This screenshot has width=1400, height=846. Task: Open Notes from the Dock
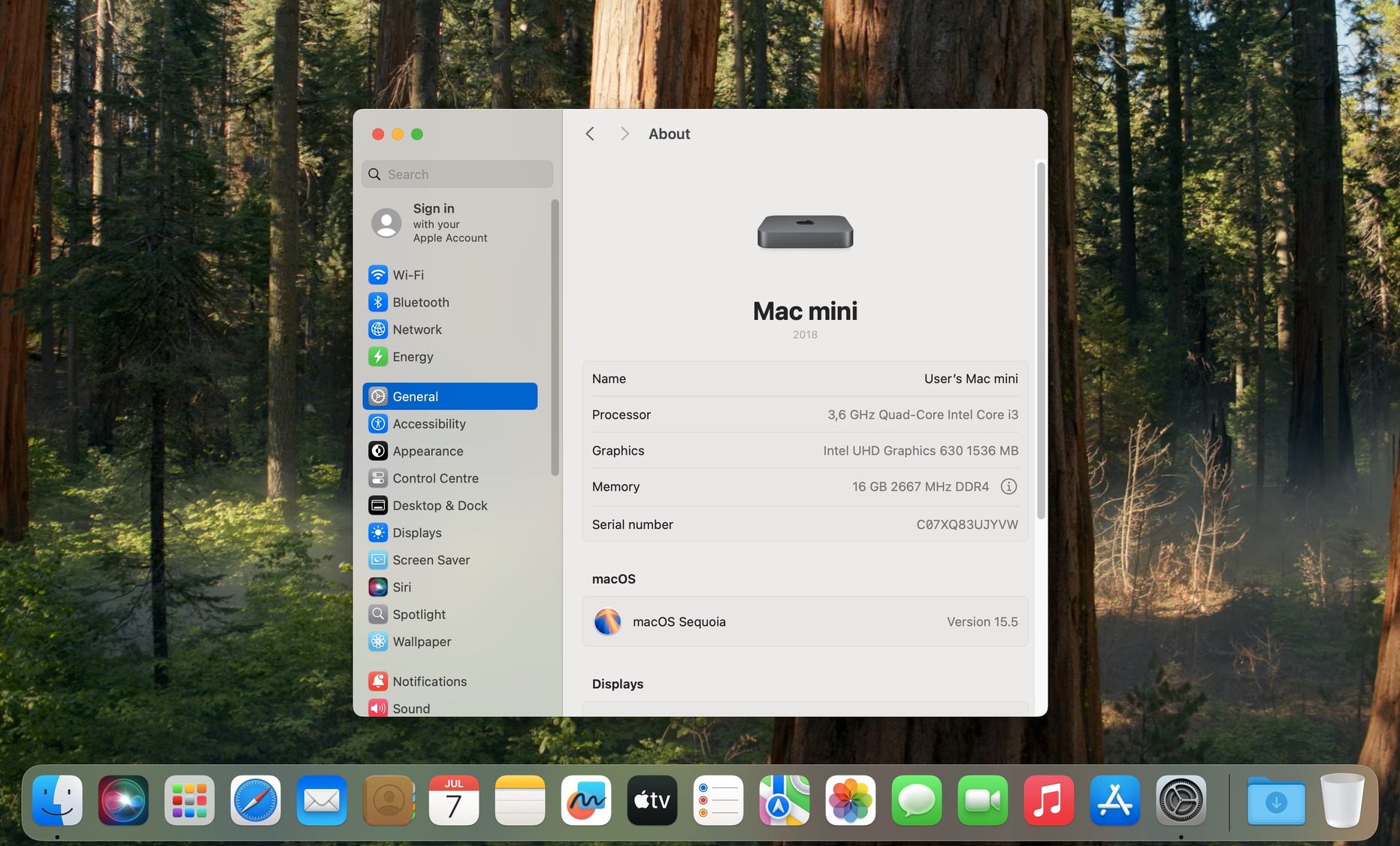pyautogui.click(x=520, y=800)
